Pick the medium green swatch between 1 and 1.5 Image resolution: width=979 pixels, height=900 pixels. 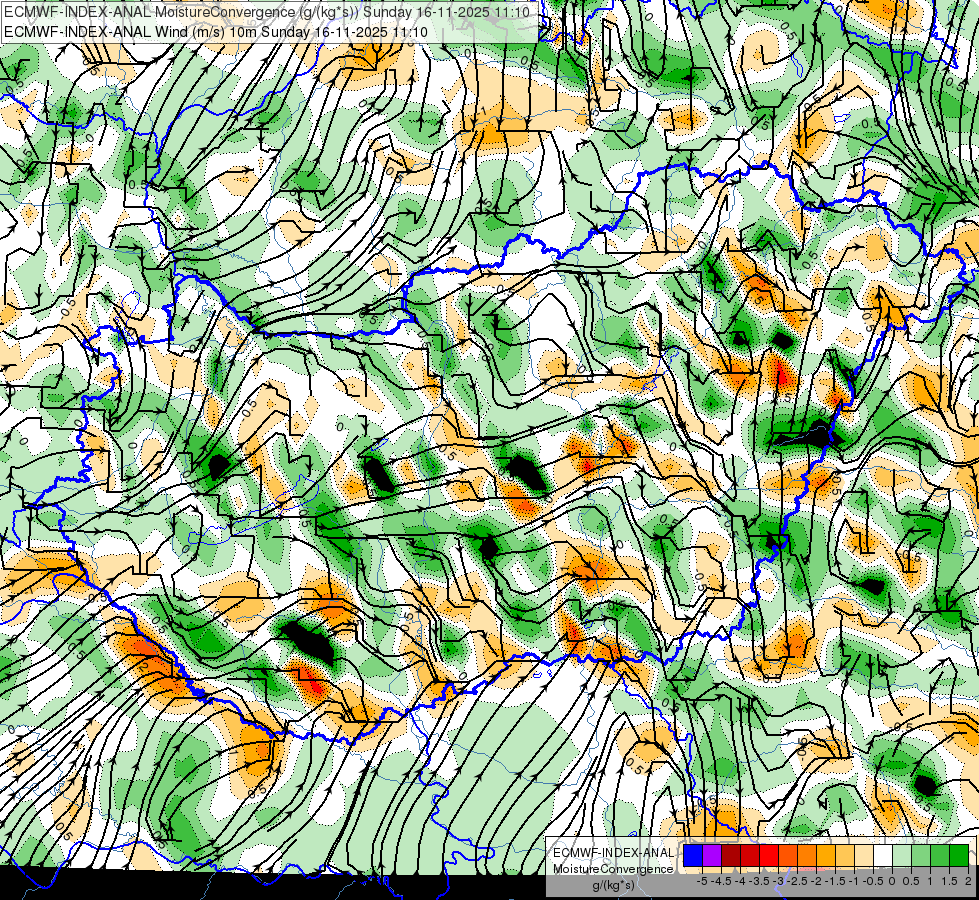pos(940,856)
